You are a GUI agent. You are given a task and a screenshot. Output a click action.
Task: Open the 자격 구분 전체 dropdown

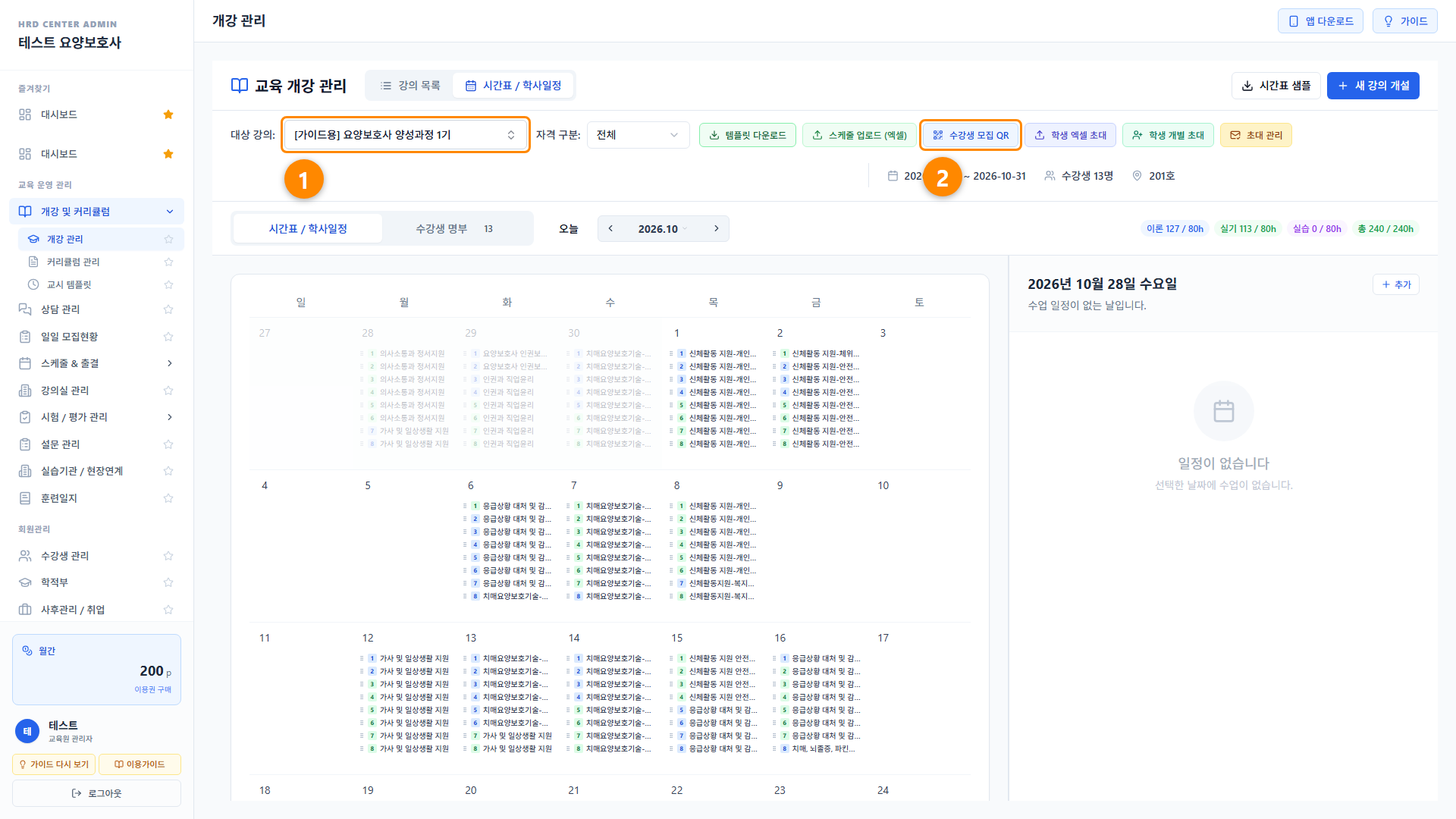(638, 135)
